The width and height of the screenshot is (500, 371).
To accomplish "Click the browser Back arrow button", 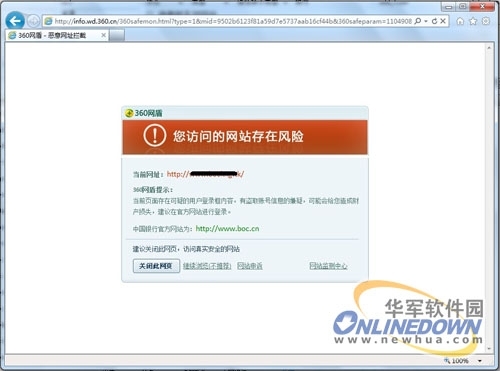I will (x=15, y=21).
